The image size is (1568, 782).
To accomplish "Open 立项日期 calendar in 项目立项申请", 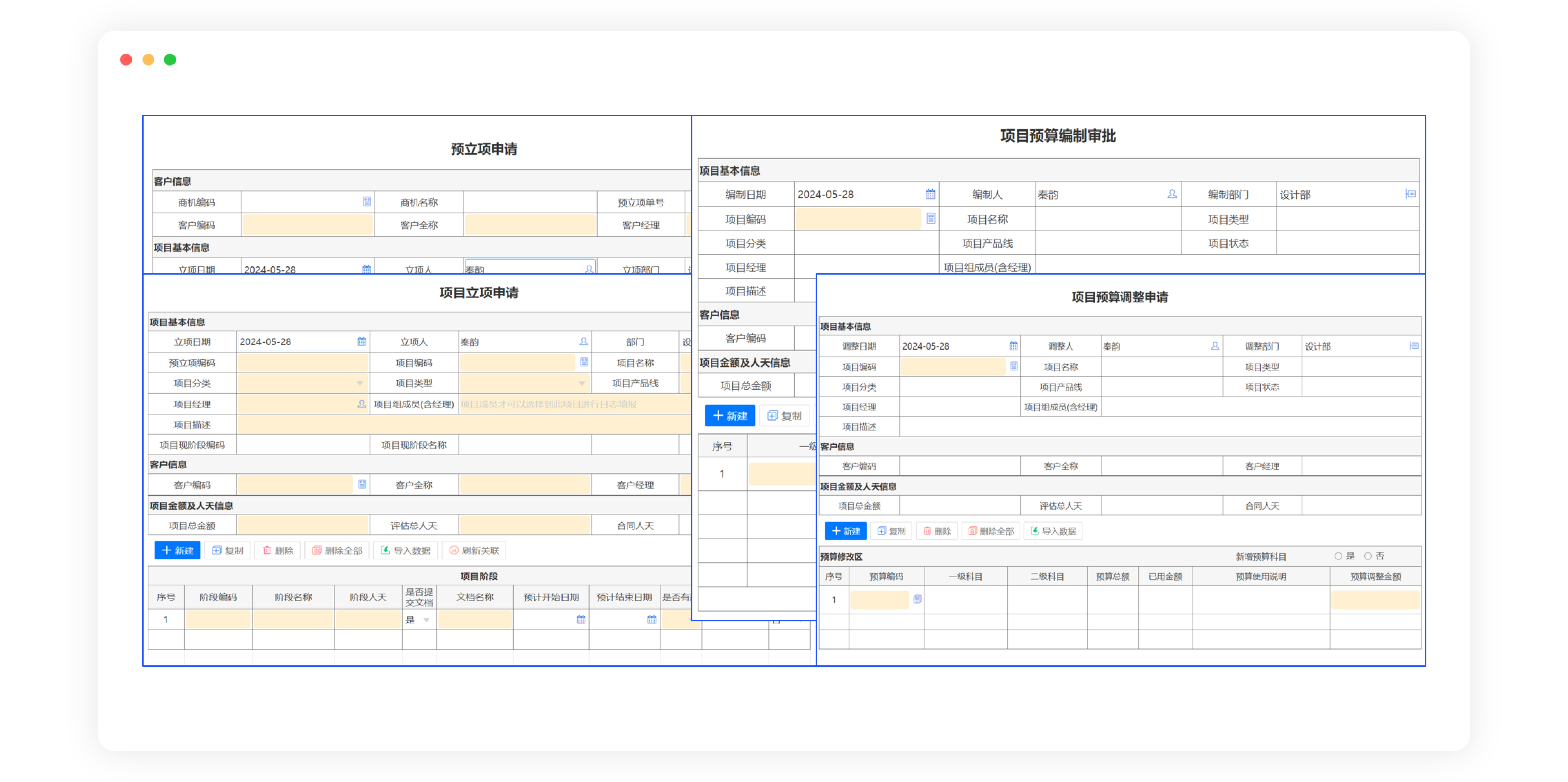I will (x=362, y=341).
